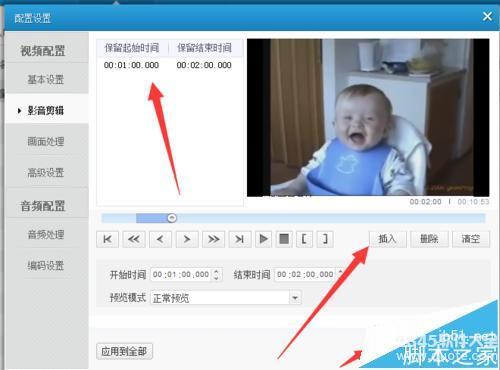Screen dimensions: 500x370
Task: Click the 清空 (clear) button
Action: click(x=471, y=239)
